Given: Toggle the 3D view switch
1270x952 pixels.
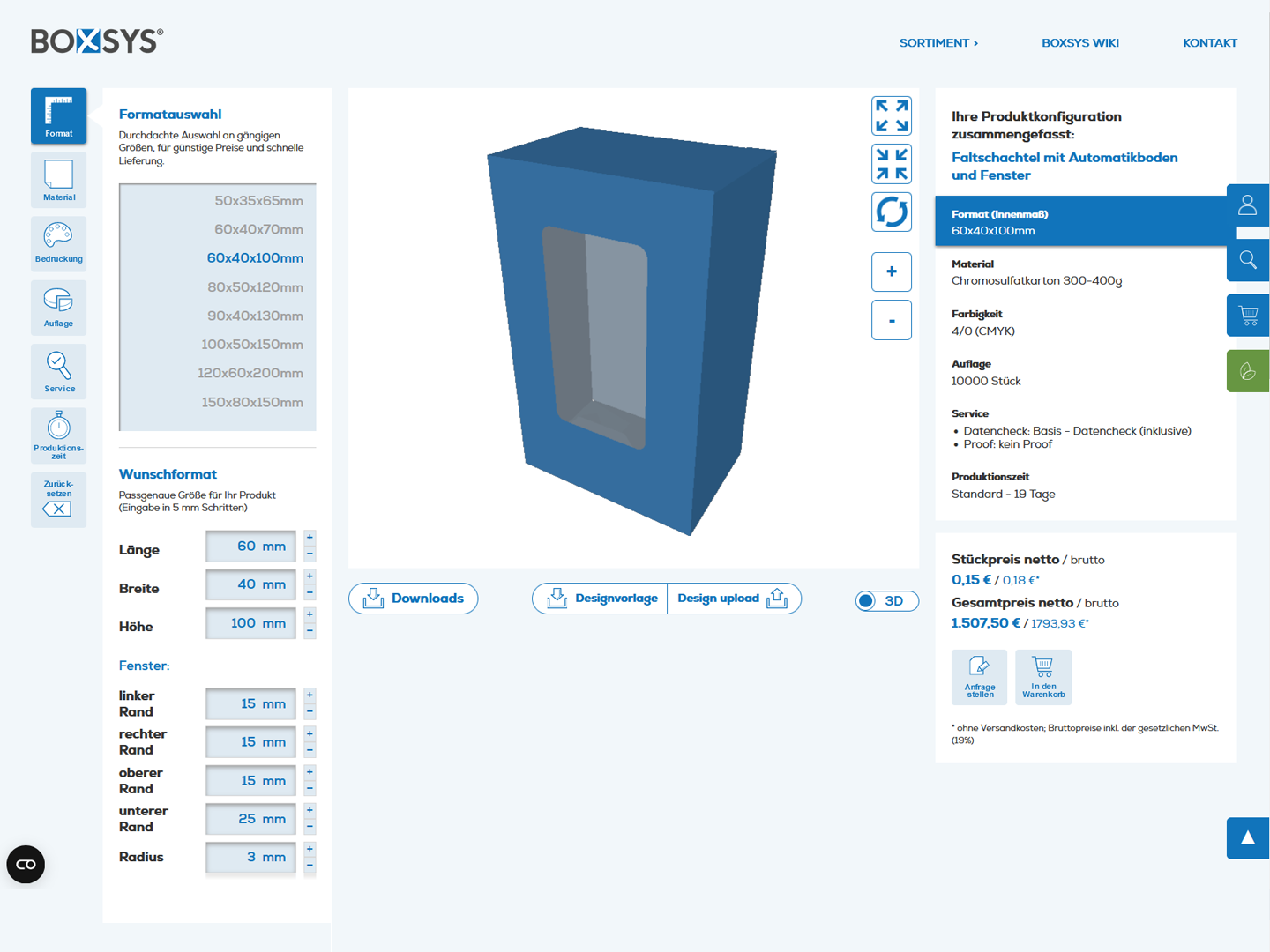Looking at the screenshot, I should (x=886, y=601).
